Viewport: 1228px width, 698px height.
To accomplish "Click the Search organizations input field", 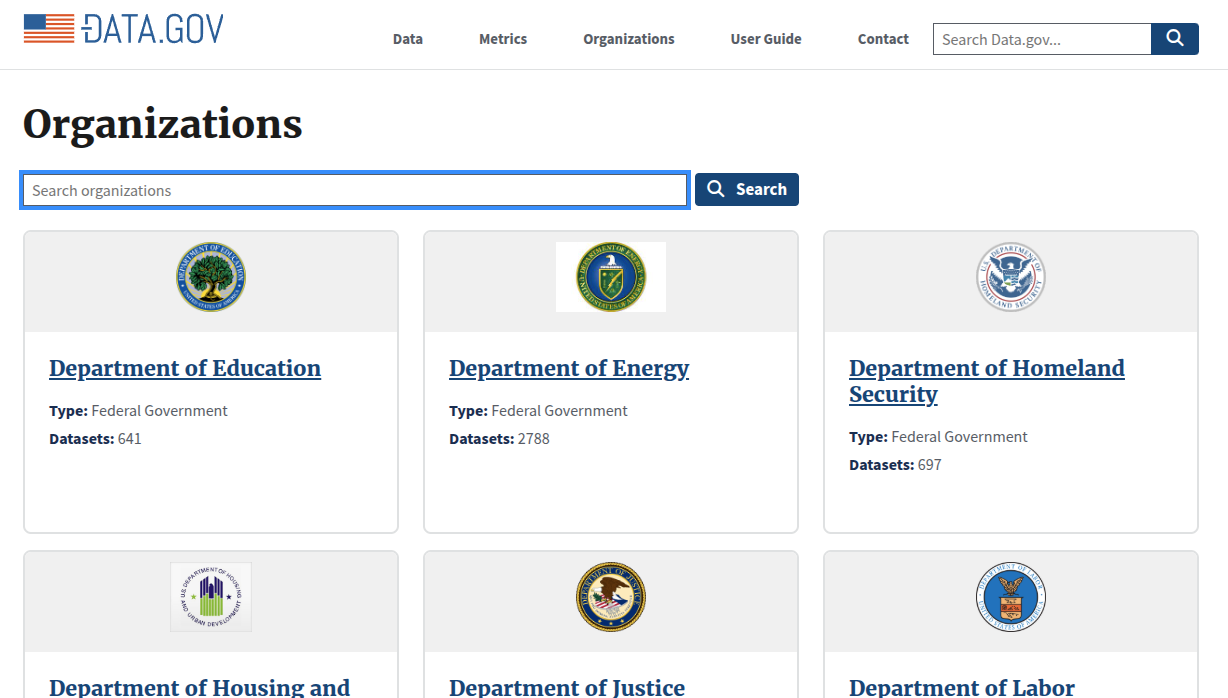I will pos(354,189).
